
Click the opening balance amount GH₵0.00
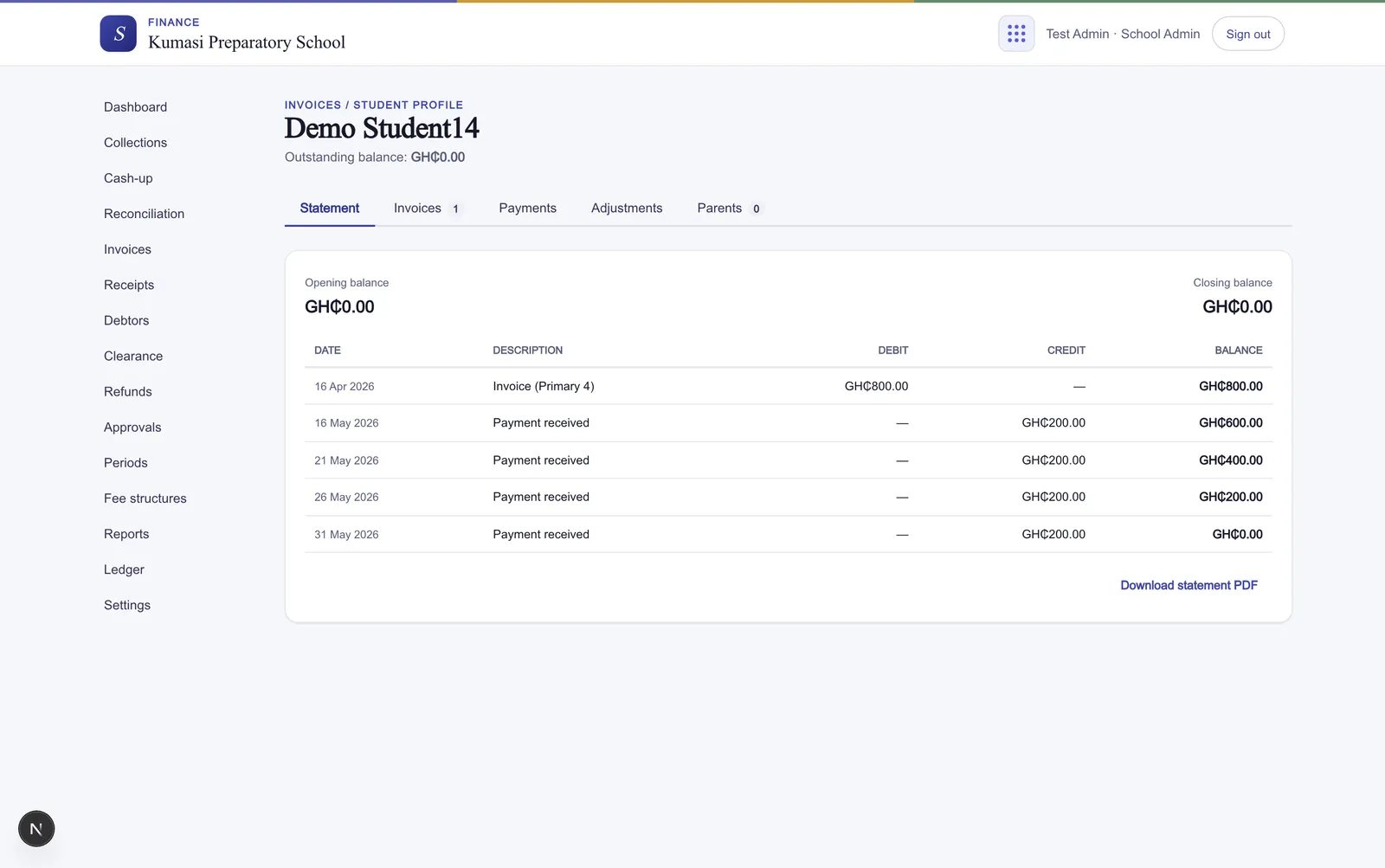point(339,306)
